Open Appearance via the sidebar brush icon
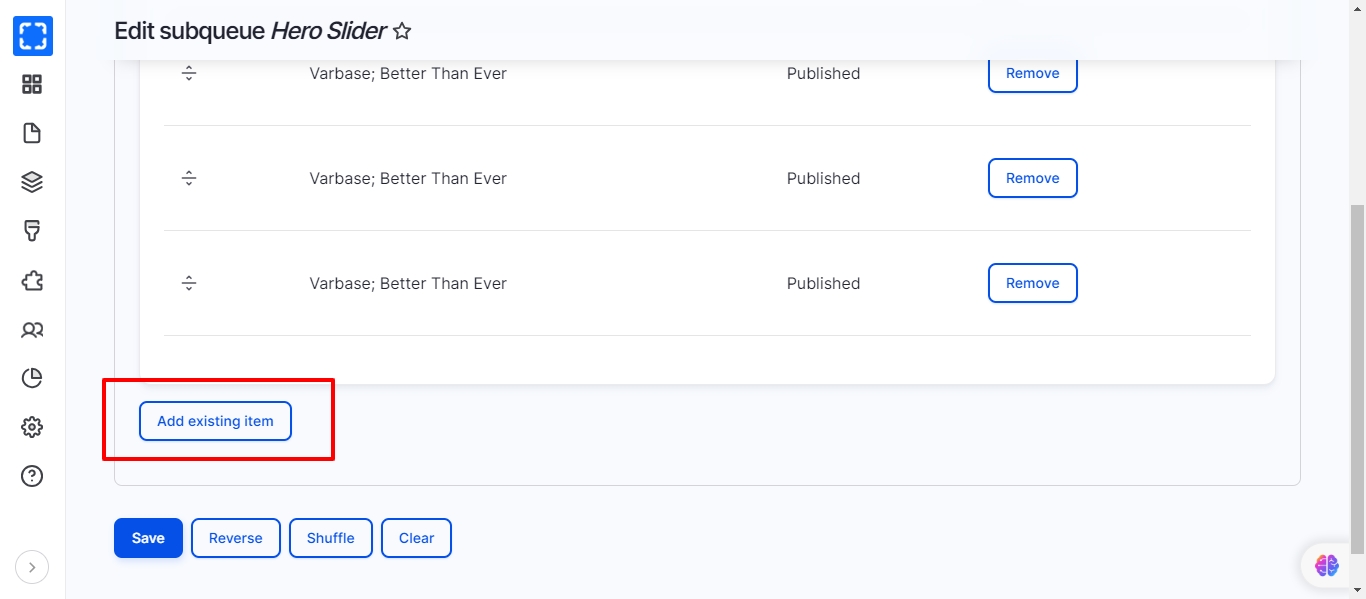 tap(32, 231)
